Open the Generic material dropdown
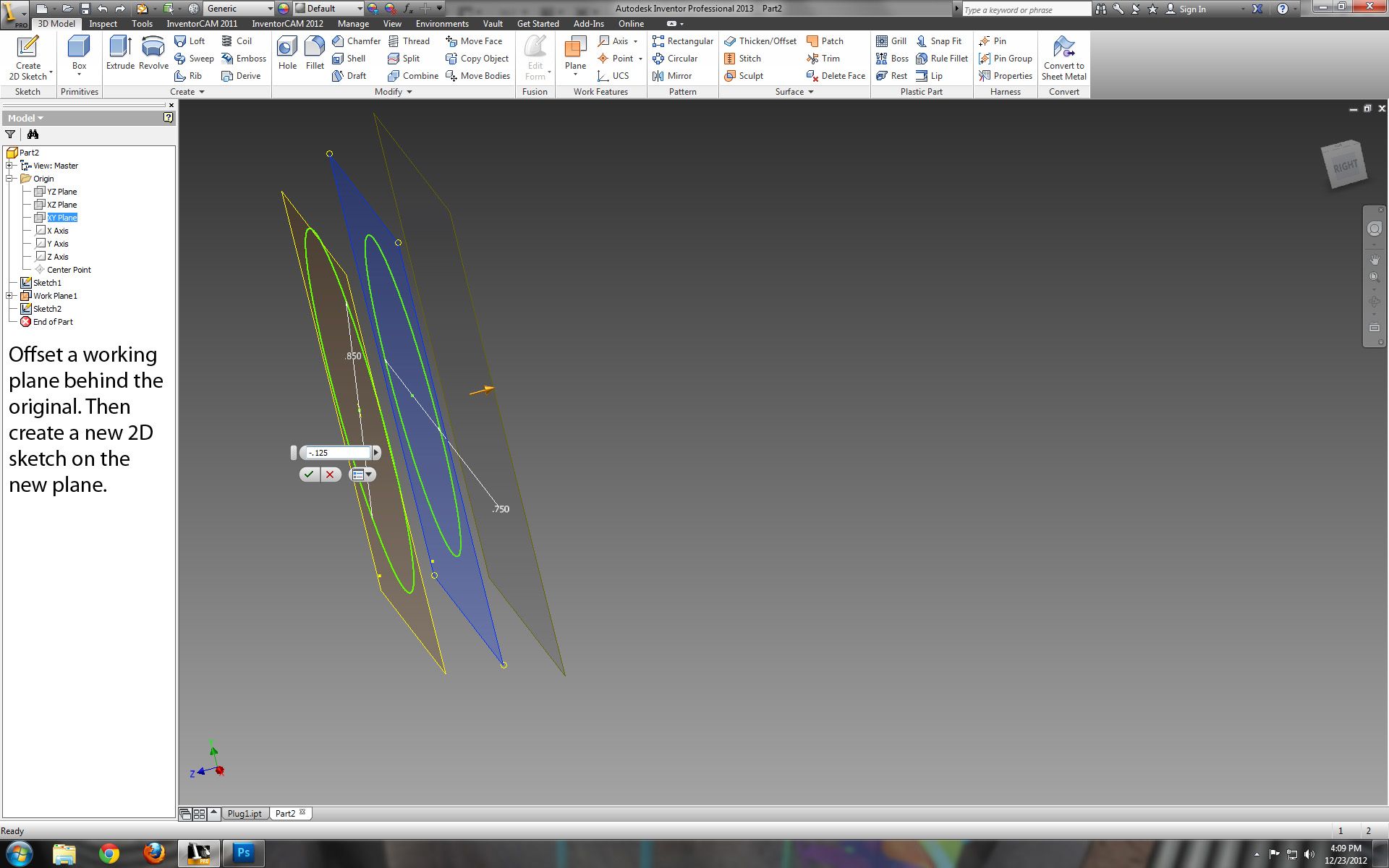The image size is (1389, 868). (270, 9)
